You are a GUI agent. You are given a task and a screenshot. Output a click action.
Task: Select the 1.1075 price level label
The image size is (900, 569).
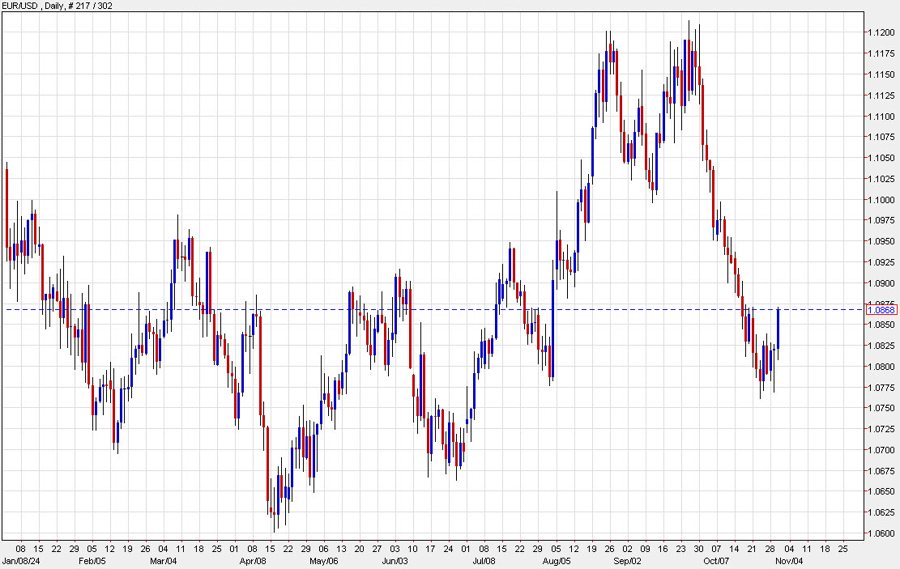pos(881,137)
